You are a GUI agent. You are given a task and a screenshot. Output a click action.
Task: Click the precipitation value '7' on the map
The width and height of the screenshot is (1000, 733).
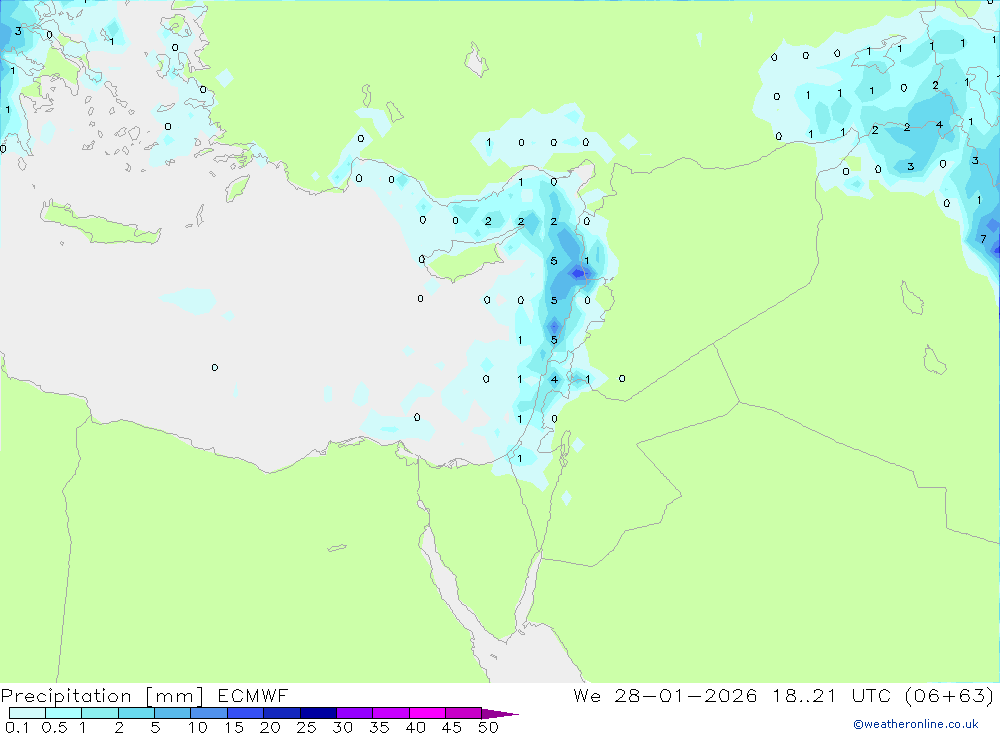pyautogui.click(x=983, y=239)
